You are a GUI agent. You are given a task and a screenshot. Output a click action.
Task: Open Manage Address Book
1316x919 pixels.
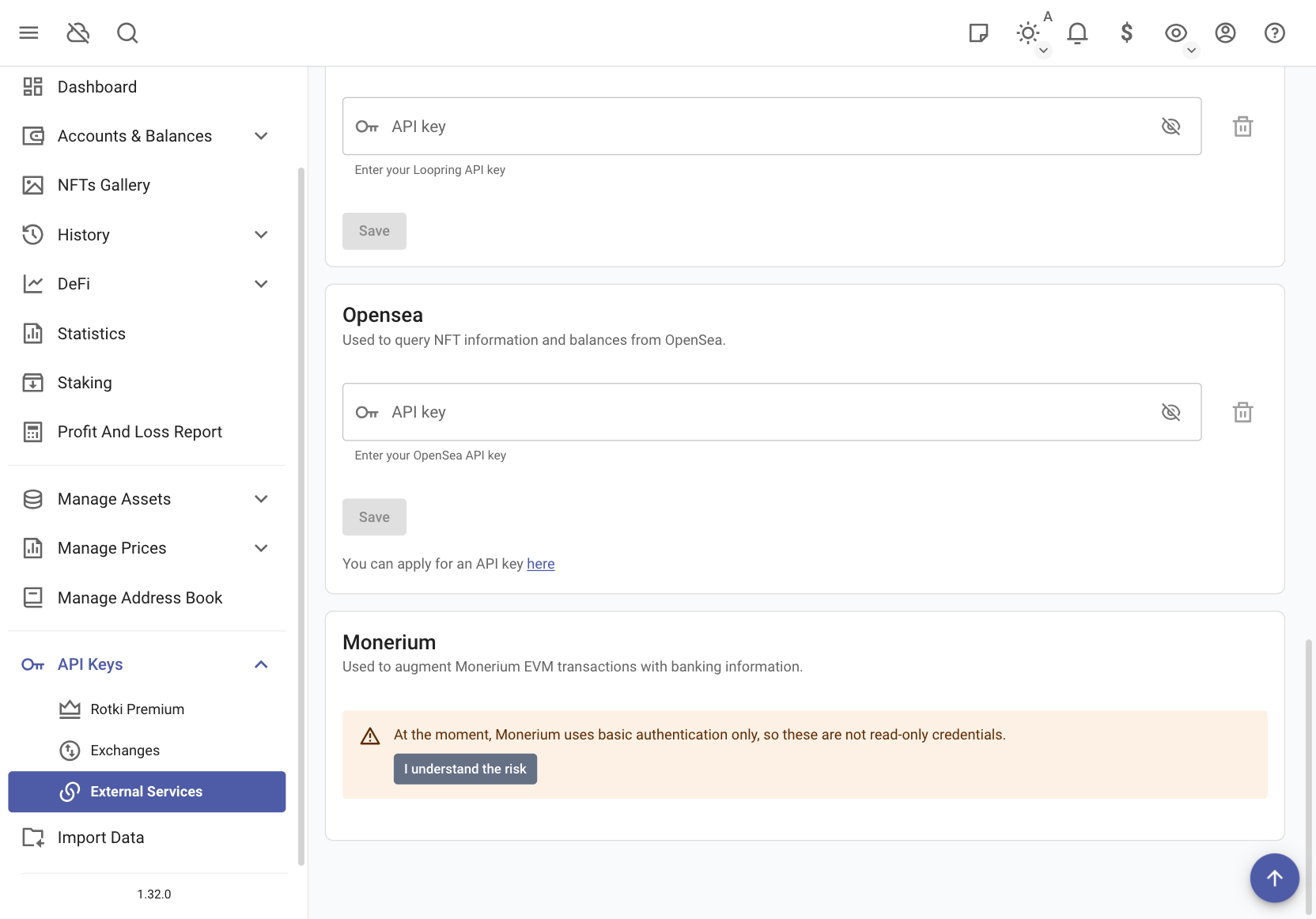tap(147, 598)
